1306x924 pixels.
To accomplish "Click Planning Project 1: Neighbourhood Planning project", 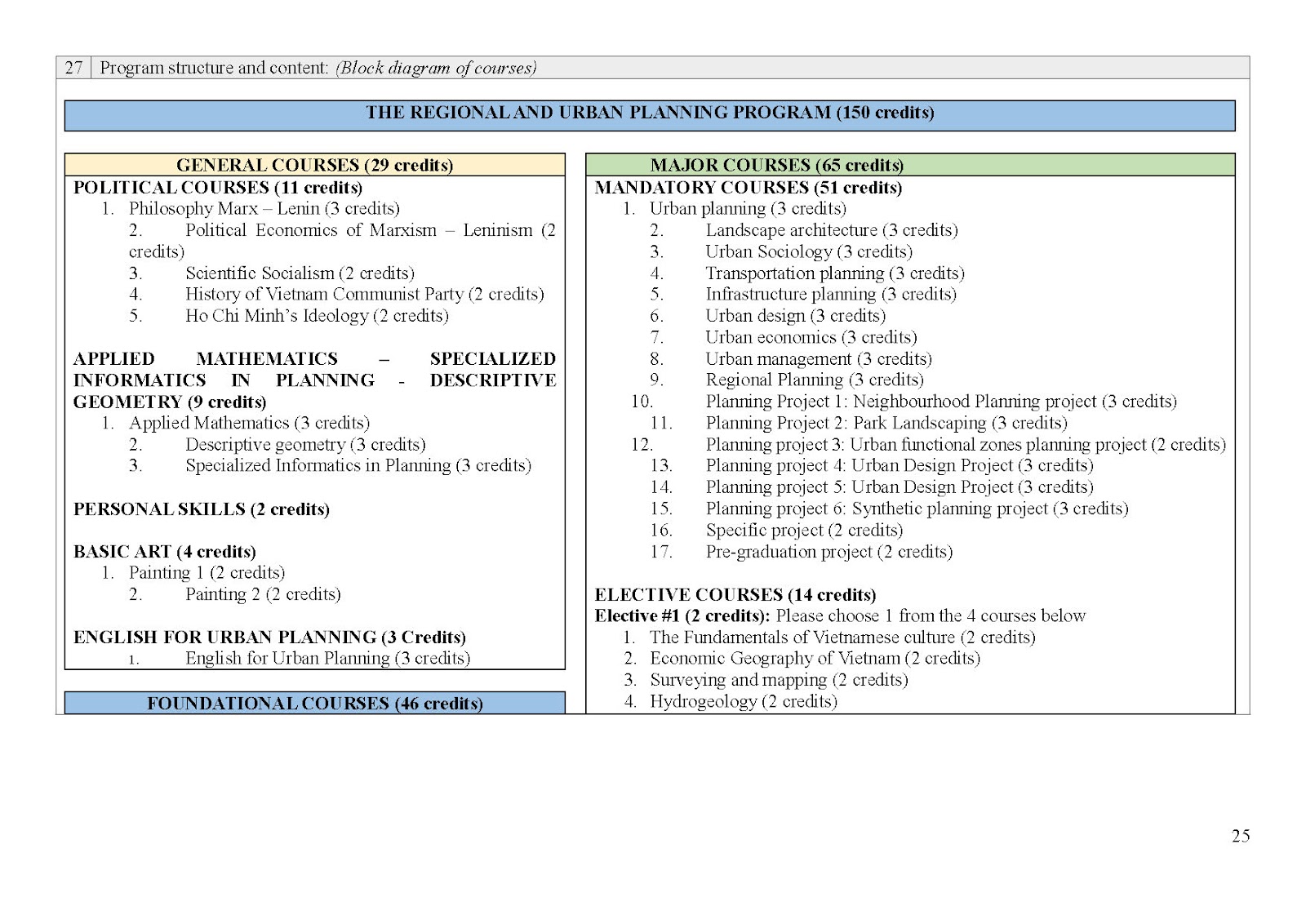I will (x=940, y=402).
